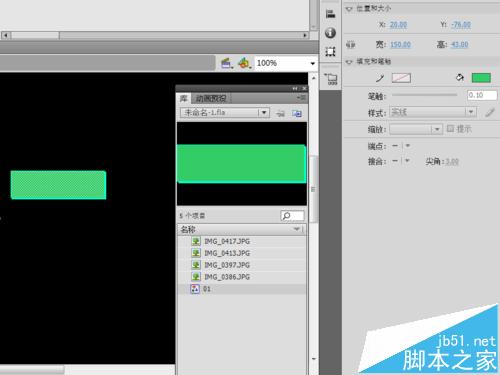The width and height of the screenshot is (500, 375).
Task: Click the library preview thumbnail
Action: click(242, 164)
